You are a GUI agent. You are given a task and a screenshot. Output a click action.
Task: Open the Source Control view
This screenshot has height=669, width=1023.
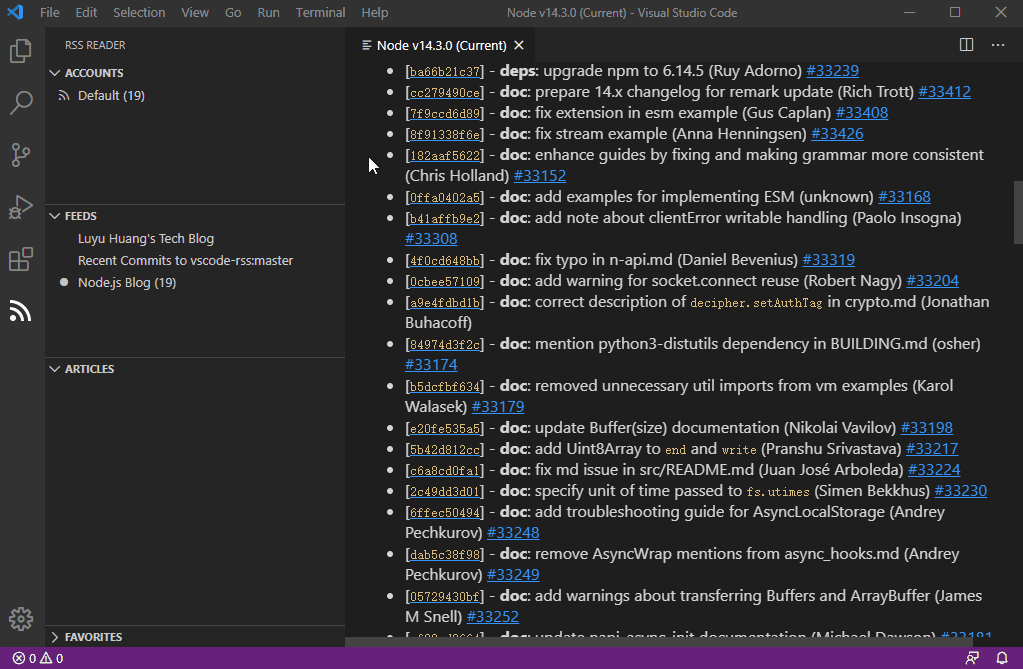coord(21,155)
